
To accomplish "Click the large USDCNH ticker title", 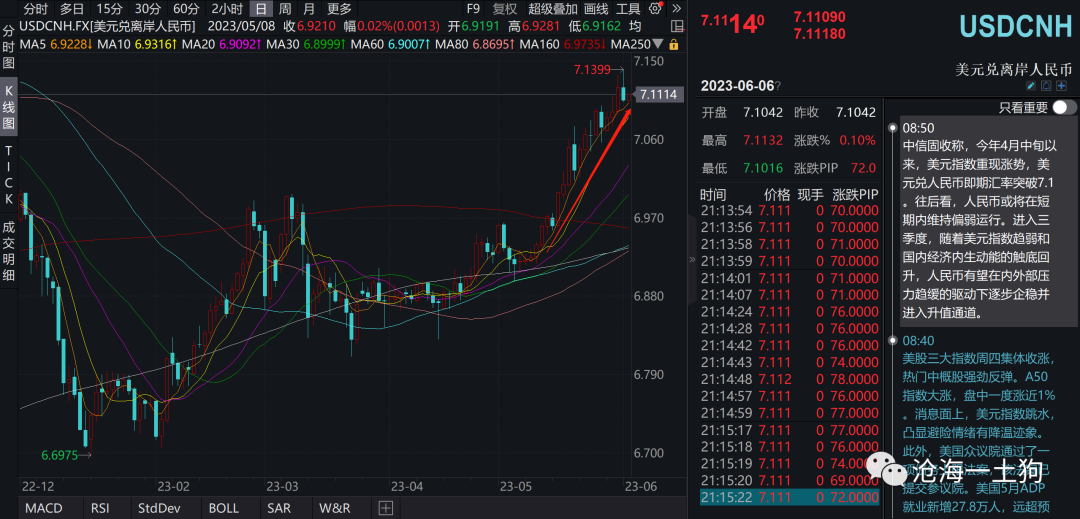I will (1017, 25).
